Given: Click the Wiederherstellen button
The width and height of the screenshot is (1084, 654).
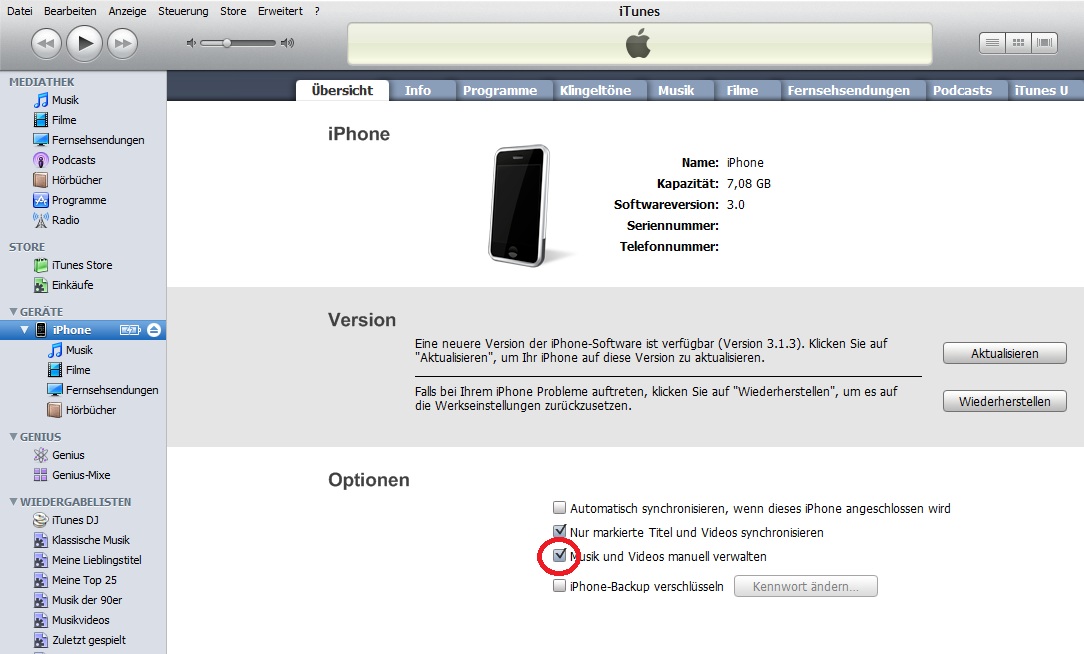Looking at the screenshot, I should [1004, 402].
